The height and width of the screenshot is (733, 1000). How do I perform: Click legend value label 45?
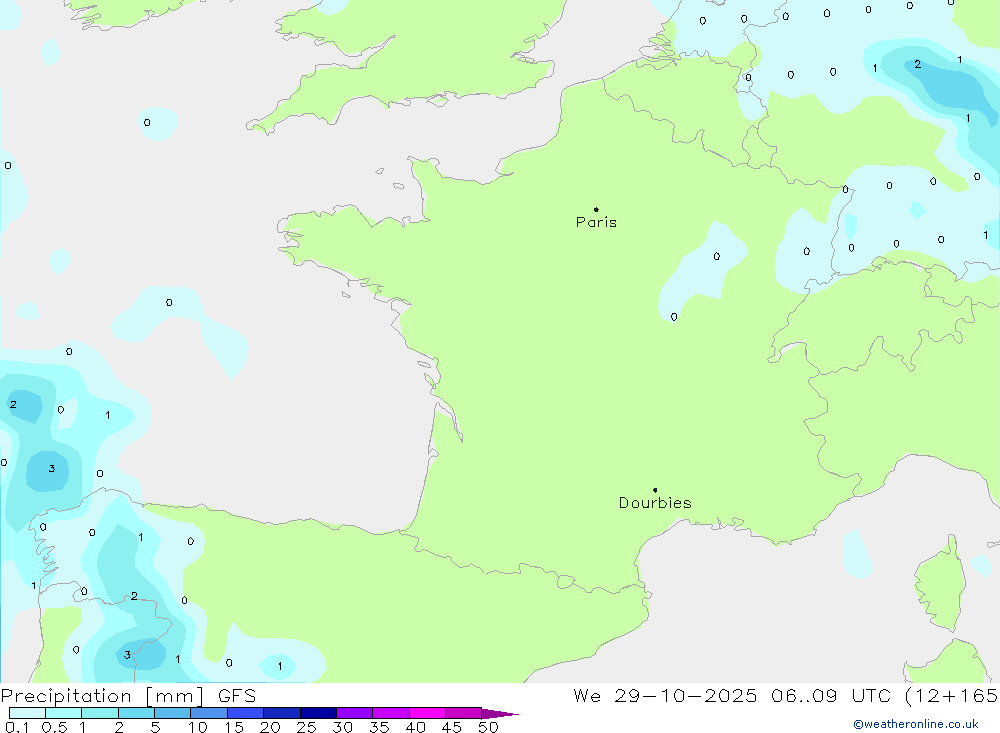452,727
